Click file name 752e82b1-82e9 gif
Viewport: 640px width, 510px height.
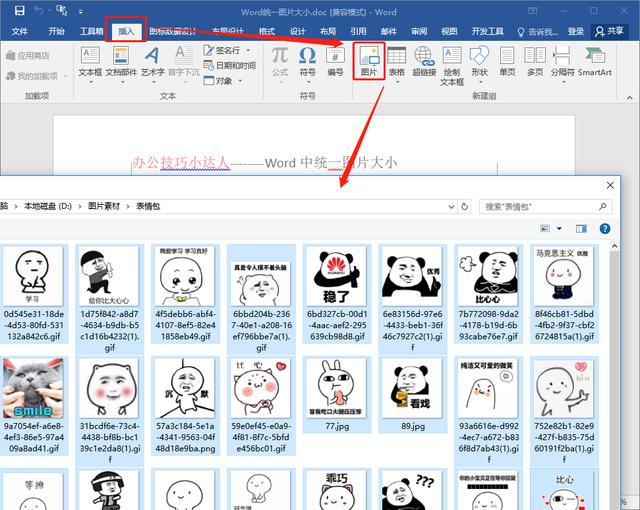pos(564,443)
